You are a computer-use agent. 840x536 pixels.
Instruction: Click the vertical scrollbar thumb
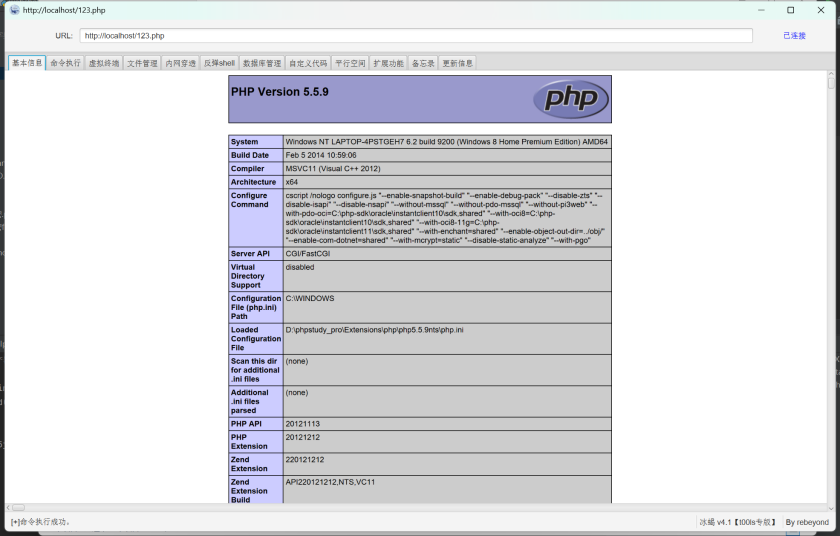point(831,83)
